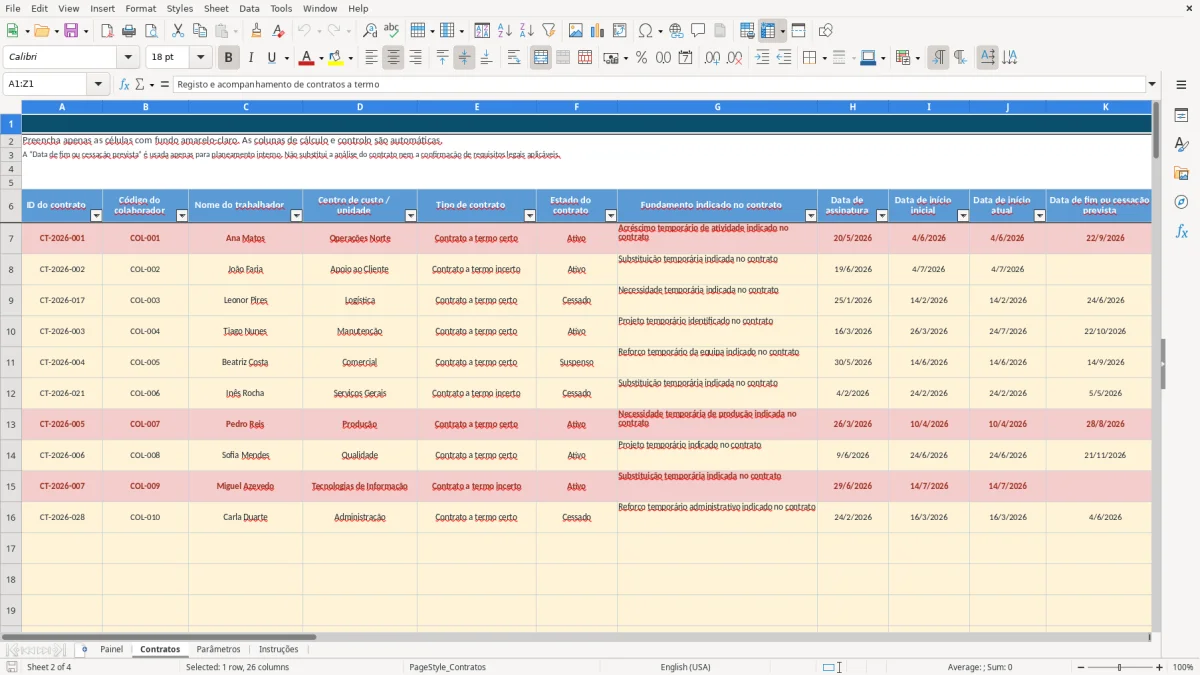Screen dimensions: 1200x675
Task: Expand the Name Box dropdown
Action: point(99,84)
